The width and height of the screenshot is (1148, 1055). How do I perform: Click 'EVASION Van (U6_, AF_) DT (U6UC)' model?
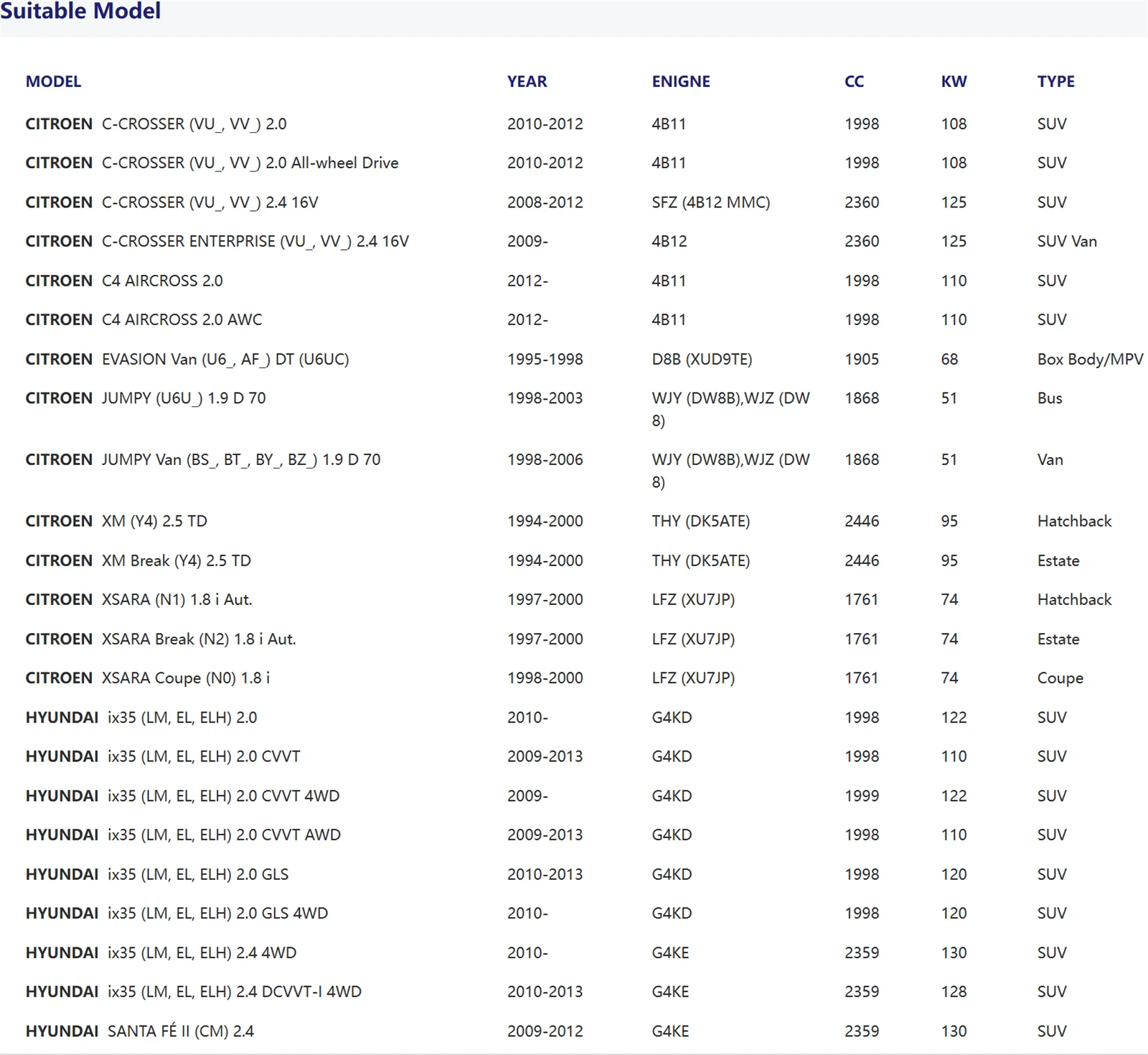[225, 360]
